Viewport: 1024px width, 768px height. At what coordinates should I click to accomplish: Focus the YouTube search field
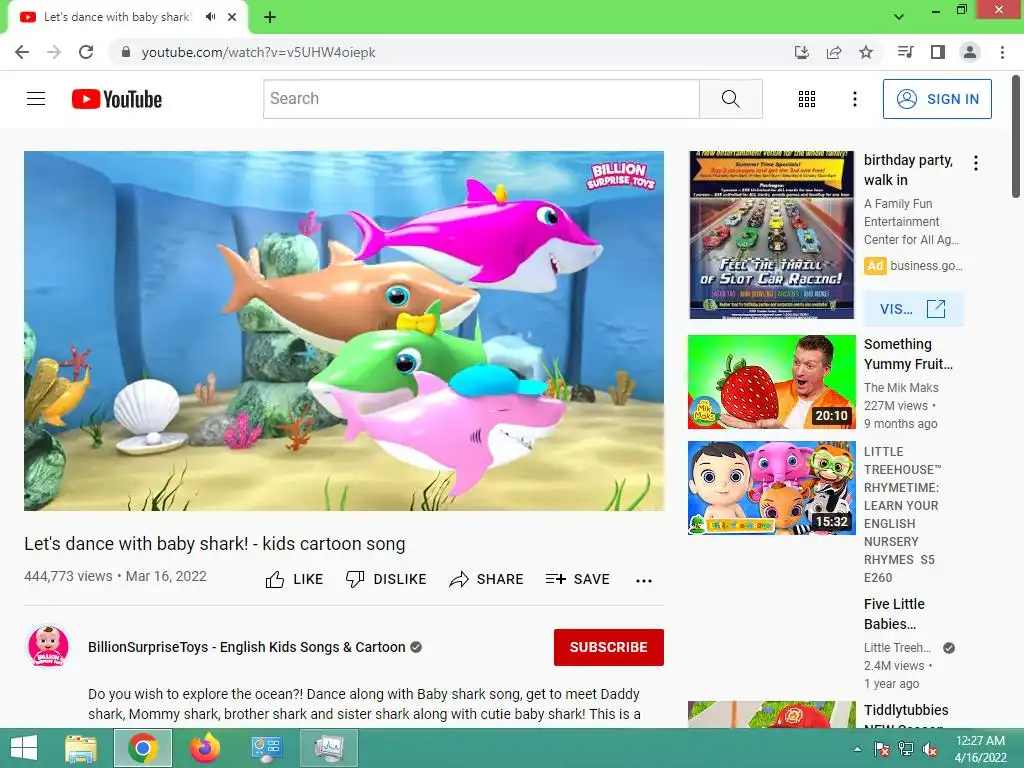pos(481,99)
